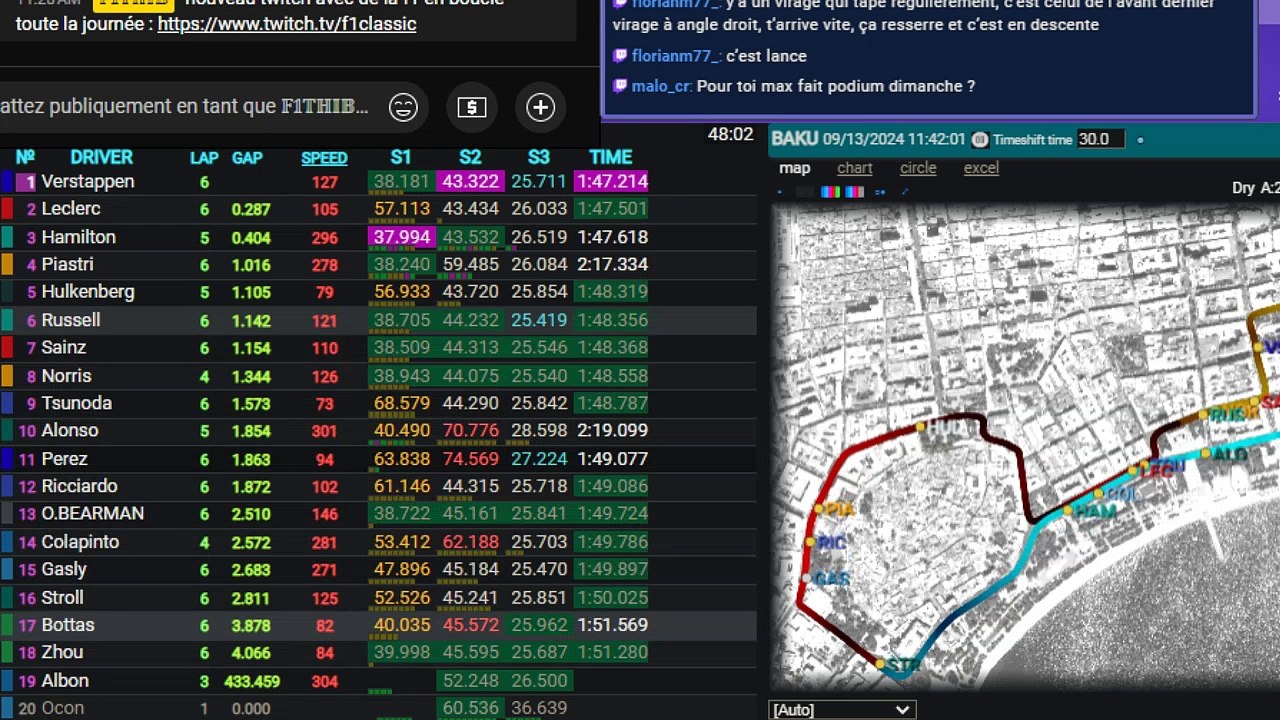1280x720 pixels.
Task: Switch to the map view tab
Action: click(x=795, y=168)
